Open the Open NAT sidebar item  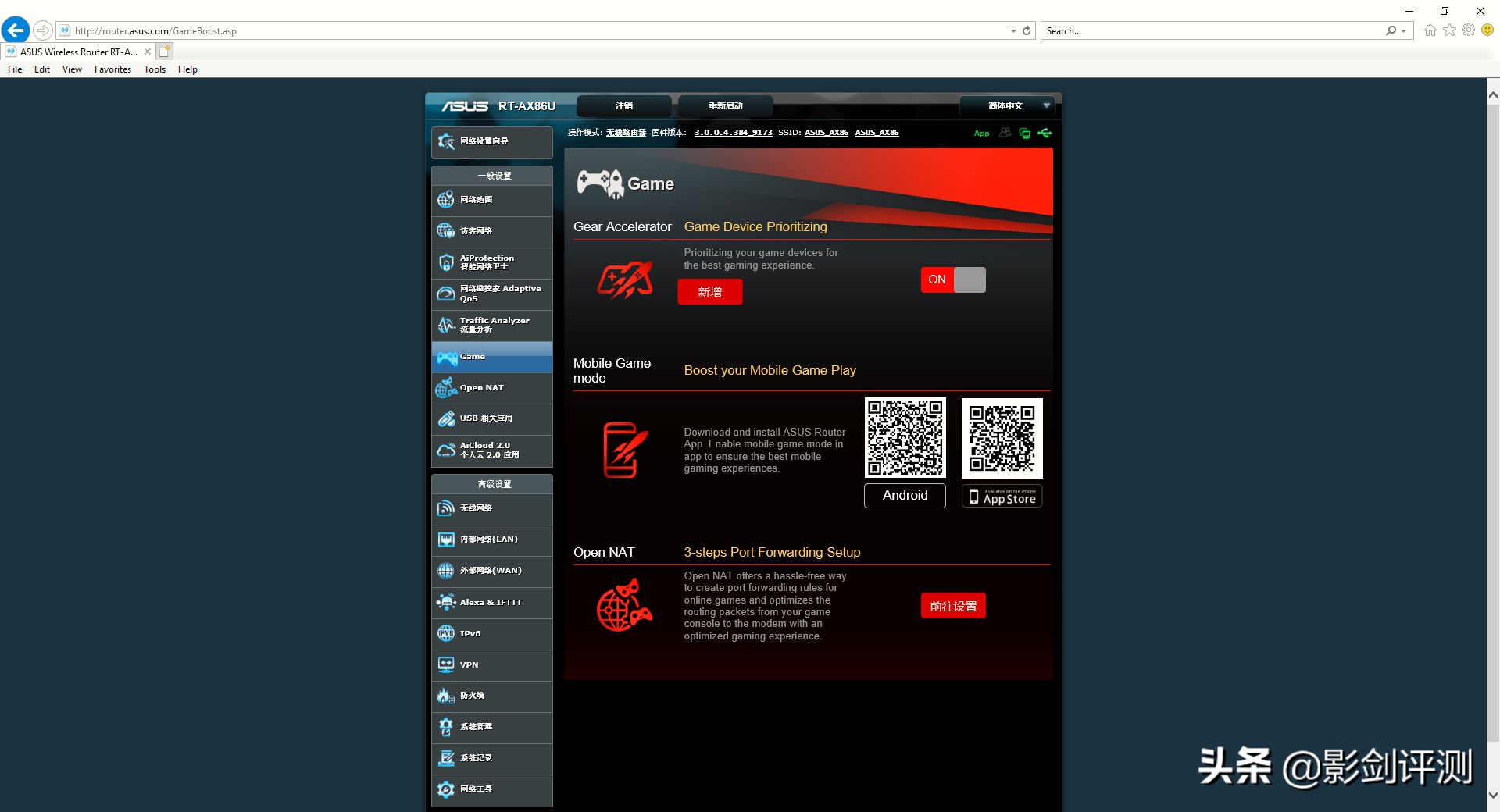pyautogui.click(x=491, y=388)
